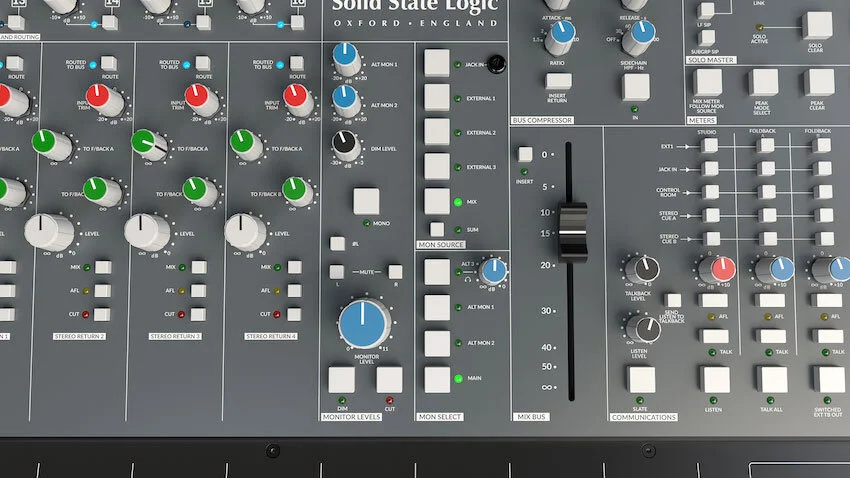Click the black Talkback Level knob
Image resolution: width=850 pixels, height=478 pixels.
click(x=643, y=269)
